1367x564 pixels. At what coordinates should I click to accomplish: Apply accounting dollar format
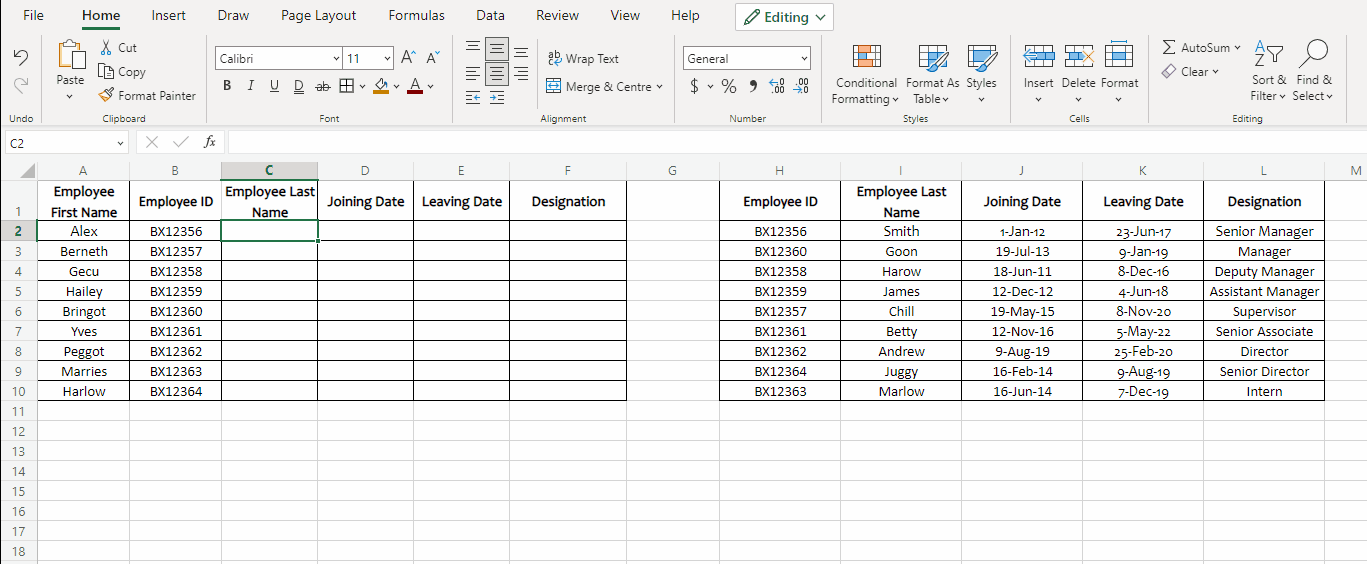[695, 86]
